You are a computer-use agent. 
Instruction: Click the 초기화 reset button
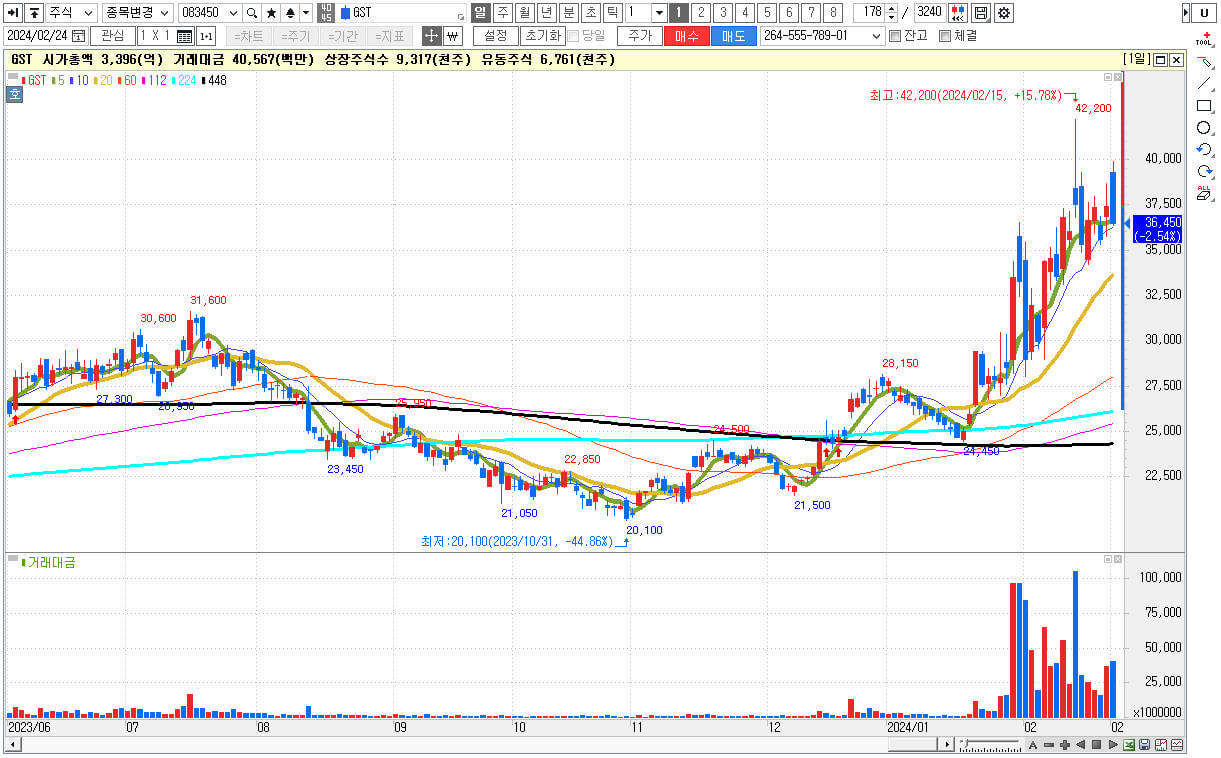coord(542,36)
